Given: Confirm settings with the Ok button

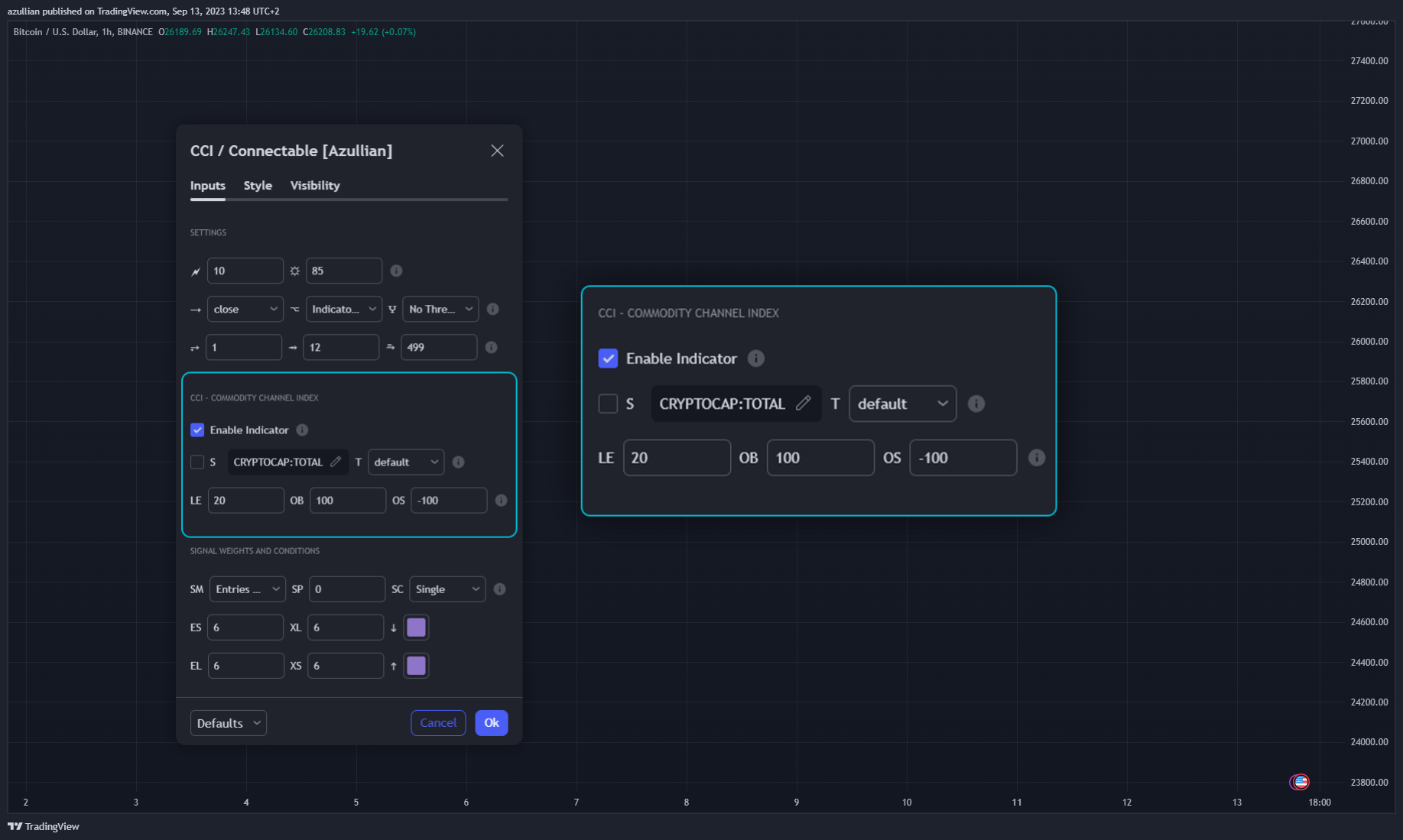Looking at the screenshot, I should coord(492,723).
